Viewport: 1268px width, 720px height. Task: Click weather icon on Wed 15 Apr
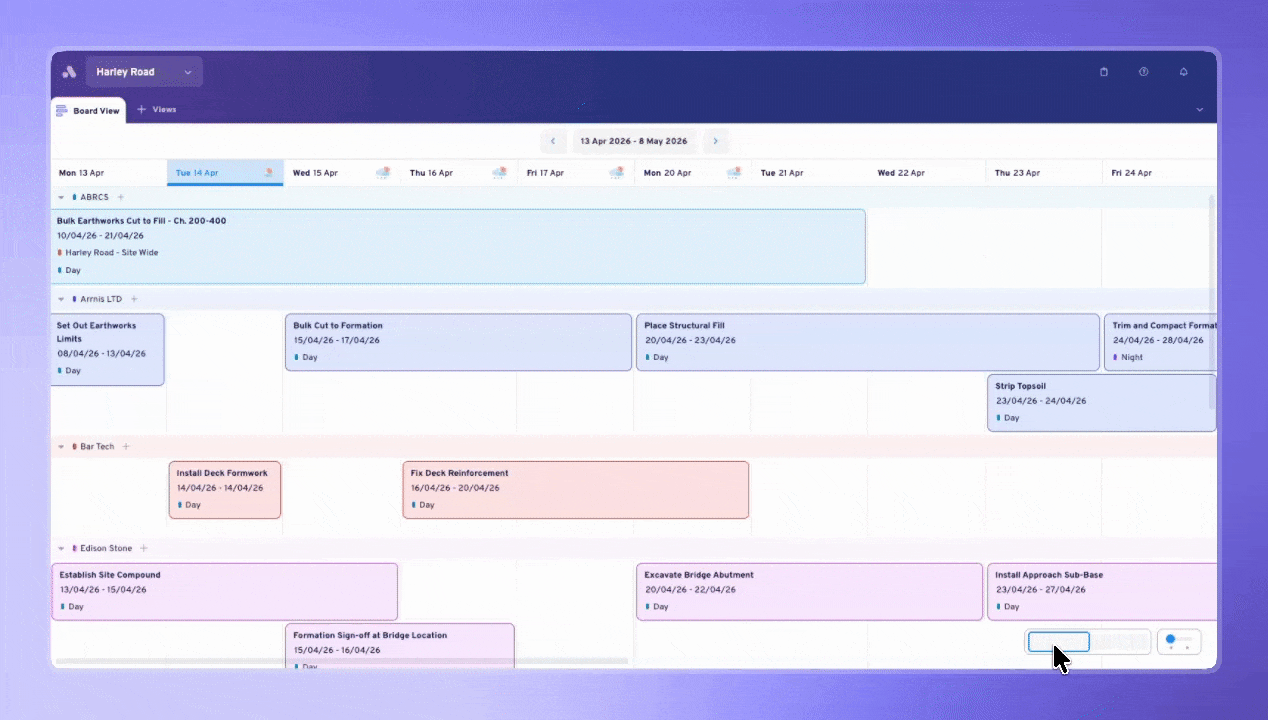383,173
